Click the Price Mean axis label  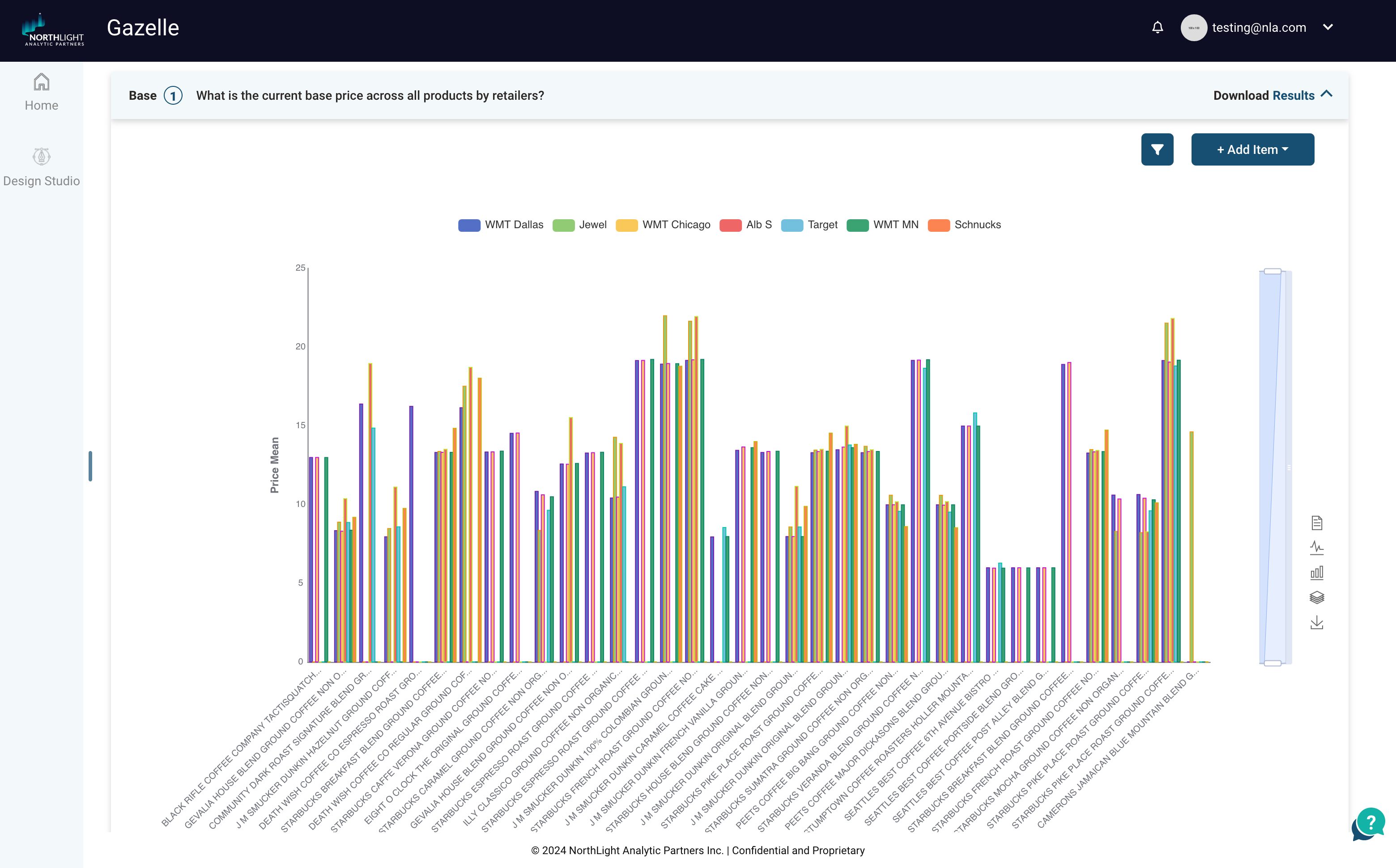coord(274,465)
